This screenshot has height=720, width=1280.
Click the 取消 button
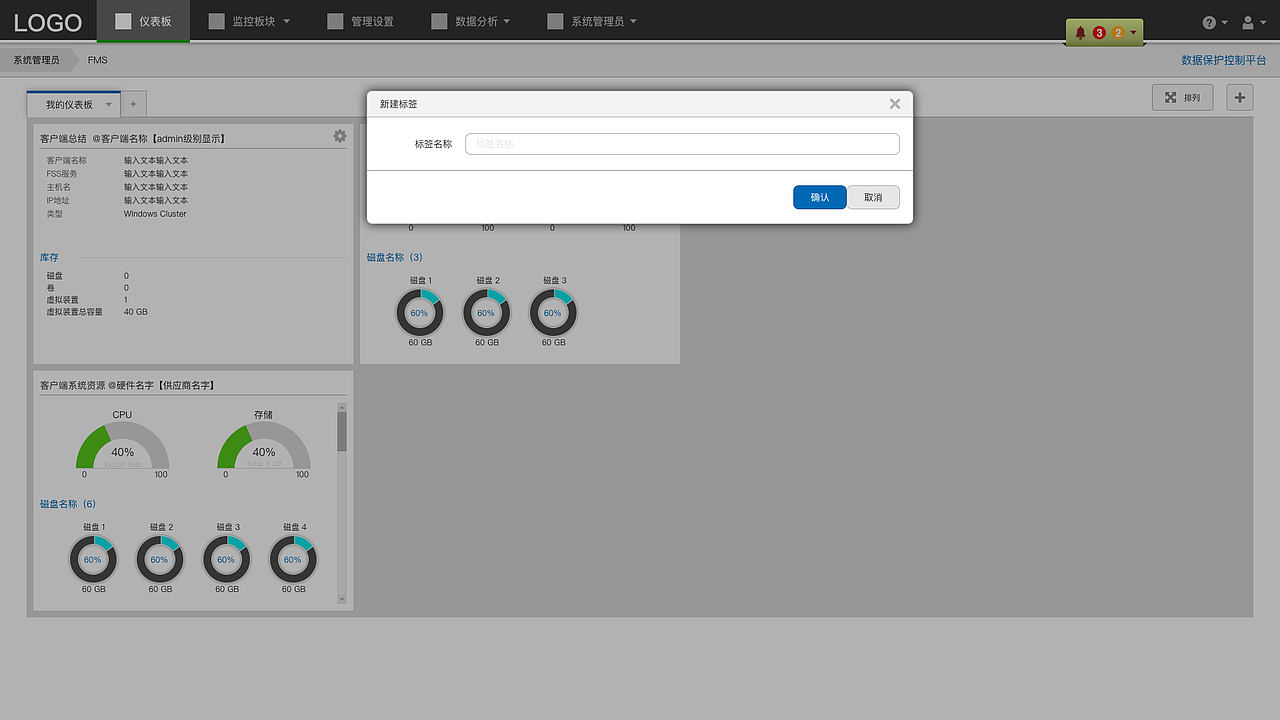tap(873, 197)
